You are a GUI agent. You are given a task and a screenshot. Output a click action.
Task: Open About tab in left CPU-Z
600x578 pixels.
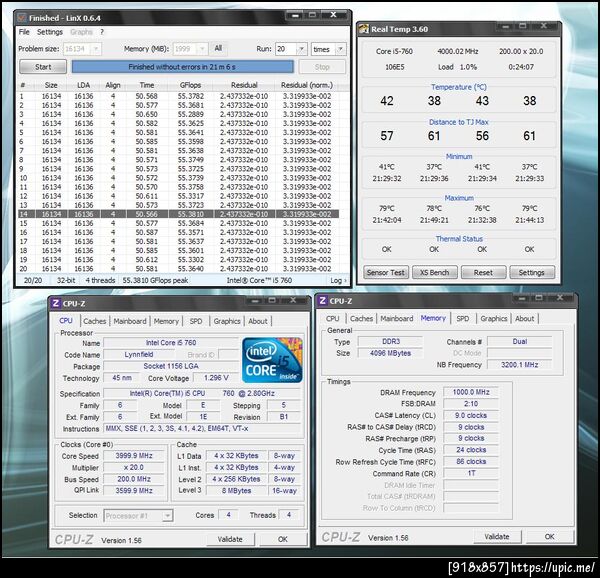pyautogui.click(x=258, y=321)
